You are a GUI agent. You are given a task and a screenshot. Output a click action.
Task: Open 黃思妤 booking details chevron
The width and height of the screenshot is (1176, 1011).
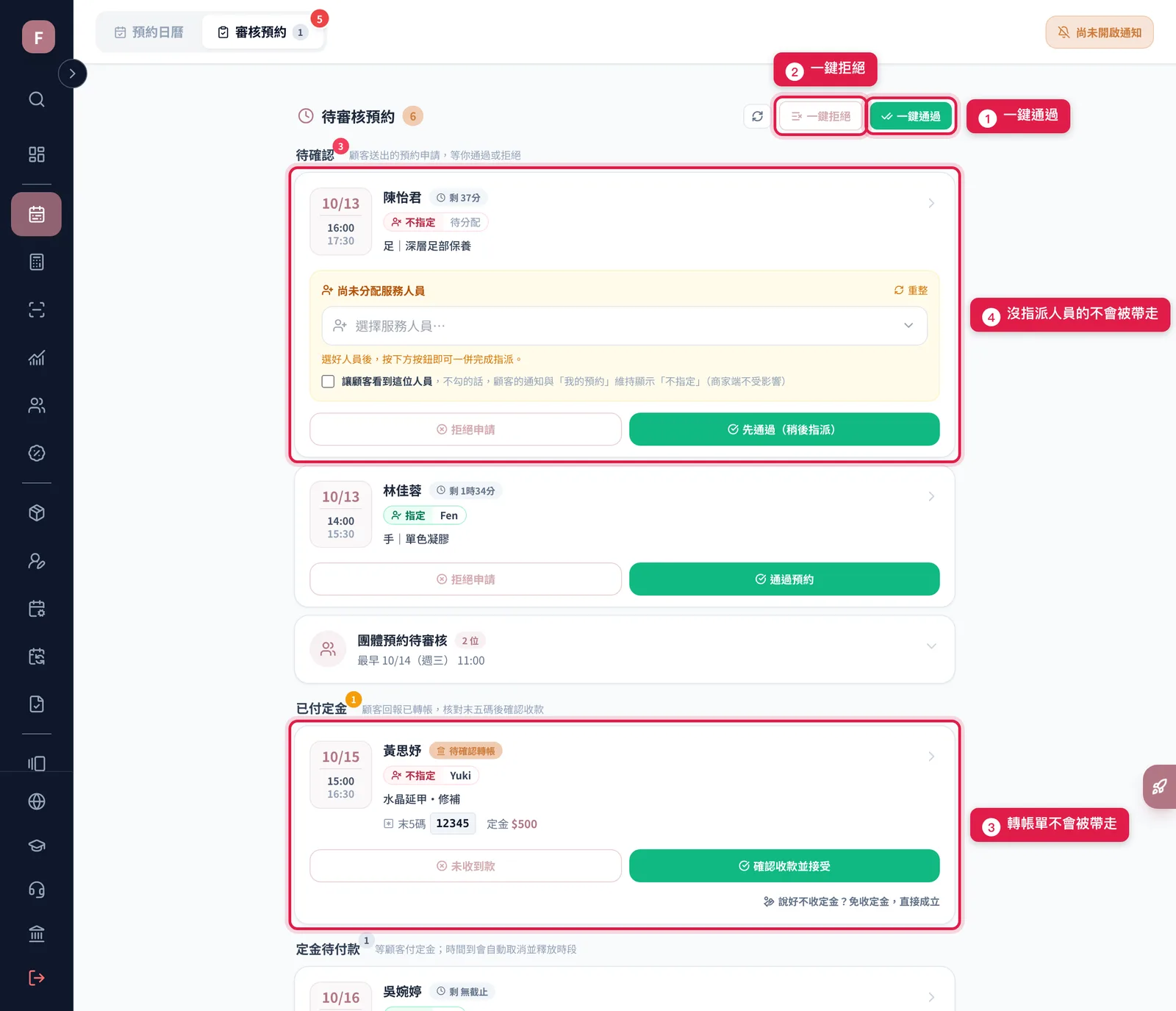coord(931,757)
